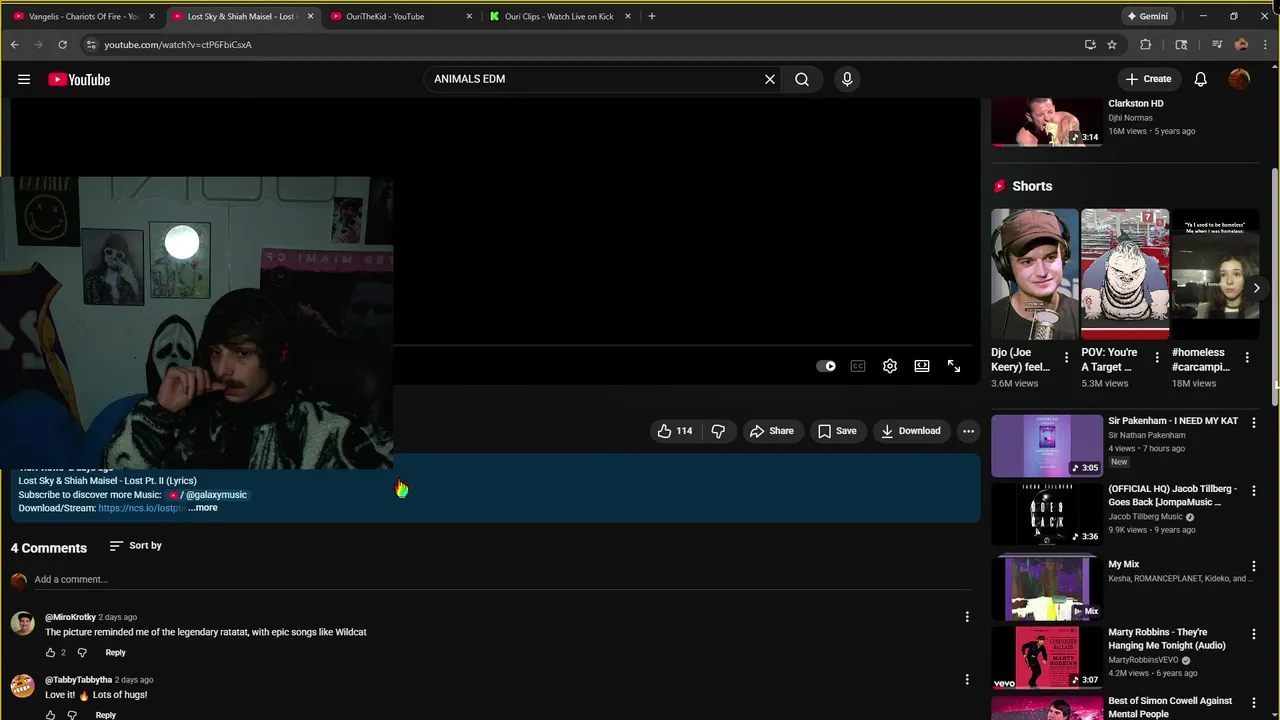Image resolution: width=1280 pixels, height=720 pixels.
Task: Switch to Ouri Clips Kick tab
Action: coord(560,16)
